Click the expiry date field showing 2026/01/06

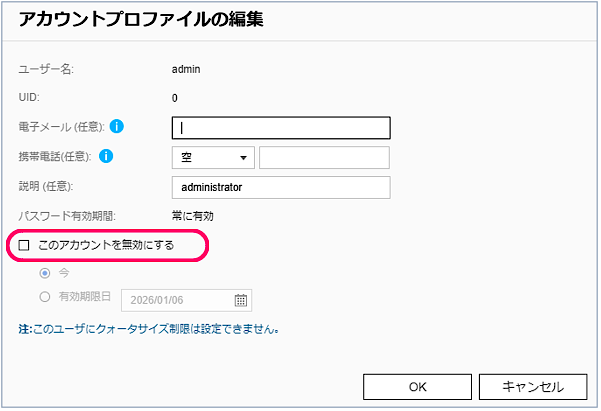pyautogui.click(x=176, y=300)
